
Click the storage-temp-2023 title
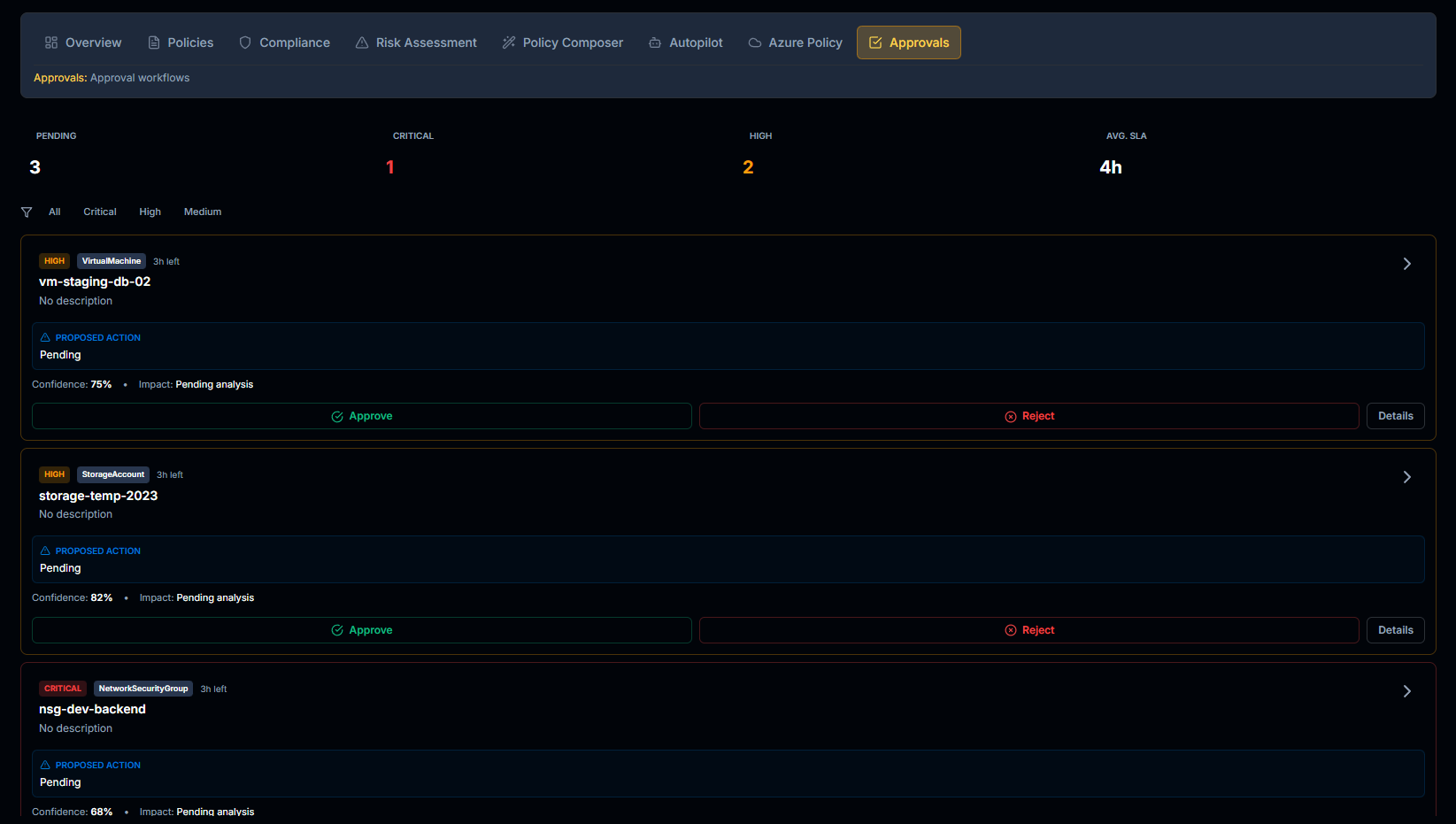pyautogui.click(x=98, y=496)
